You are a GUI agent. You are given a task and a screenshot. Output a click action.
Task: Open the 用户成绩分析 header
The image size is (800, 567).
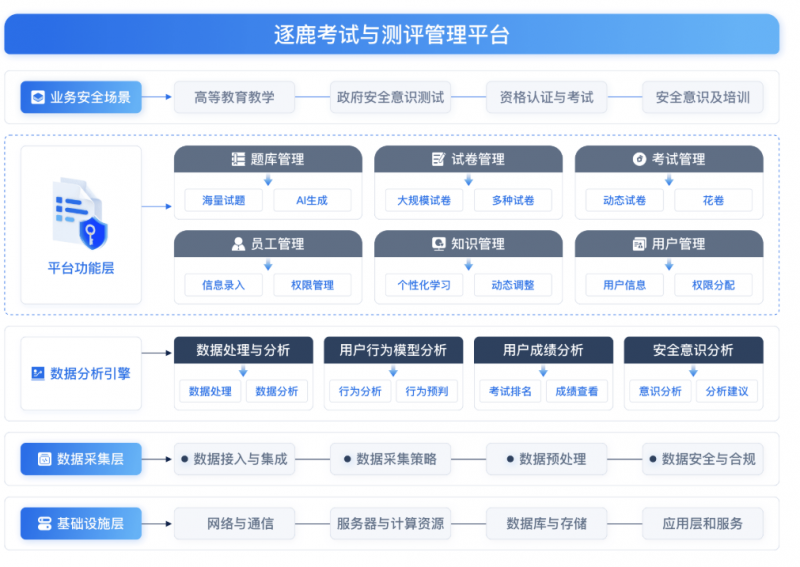(543, 350)
